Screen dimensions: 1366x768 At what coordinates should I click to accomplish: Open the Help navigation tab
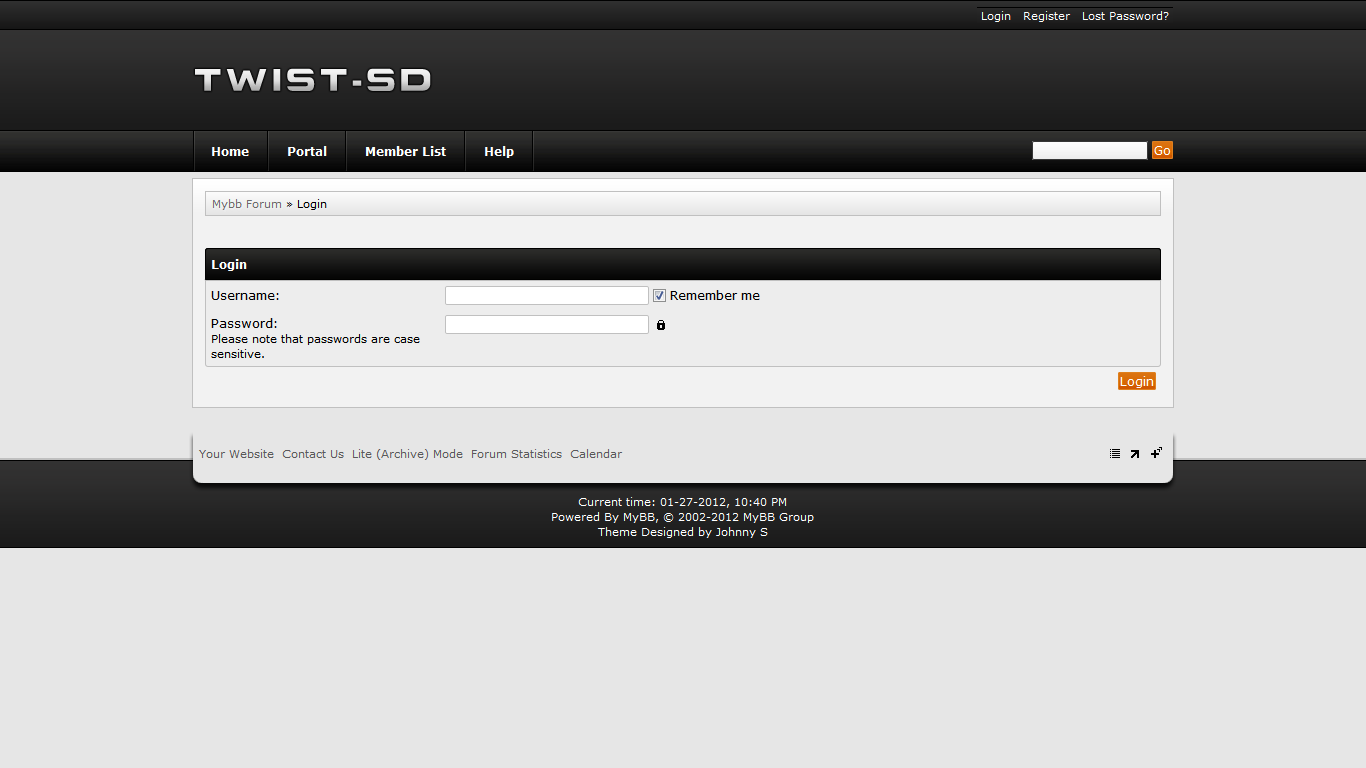499,152
